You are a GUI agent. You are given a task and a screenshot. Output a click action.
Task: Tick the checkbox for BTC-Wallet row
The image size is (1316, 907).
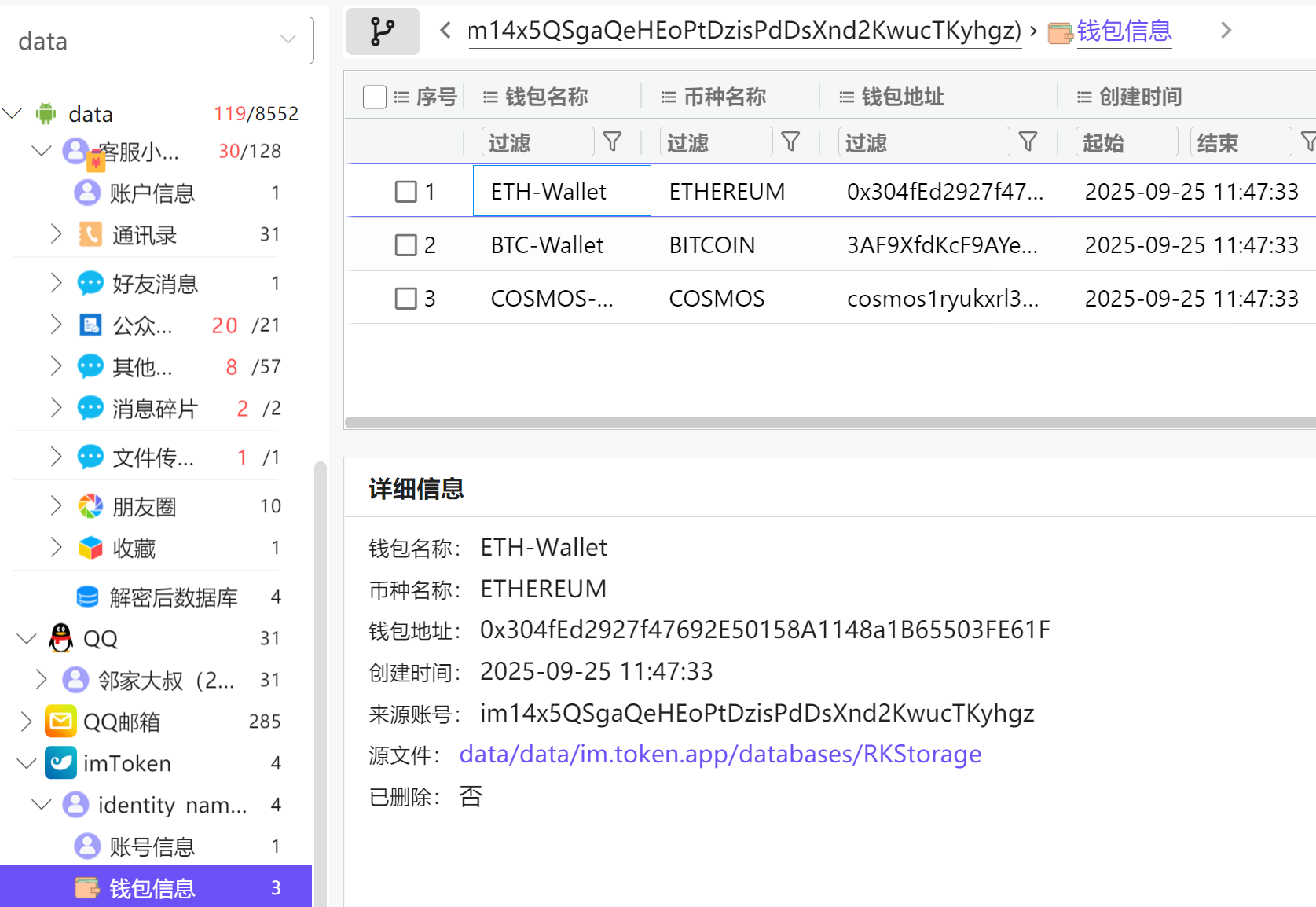(x=405, y=245)
